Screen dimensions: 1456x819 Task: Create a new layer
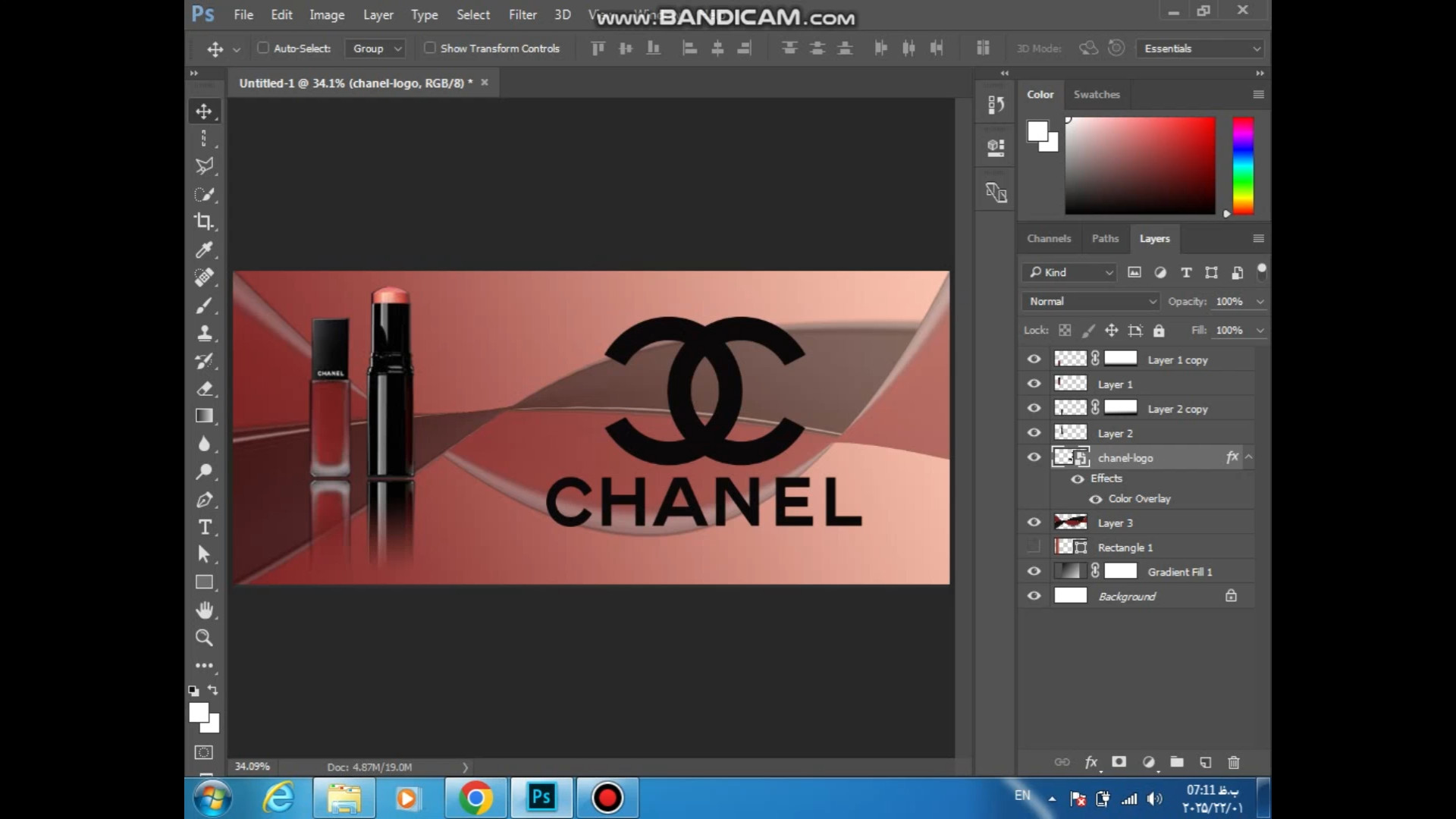pos(1205,762)
